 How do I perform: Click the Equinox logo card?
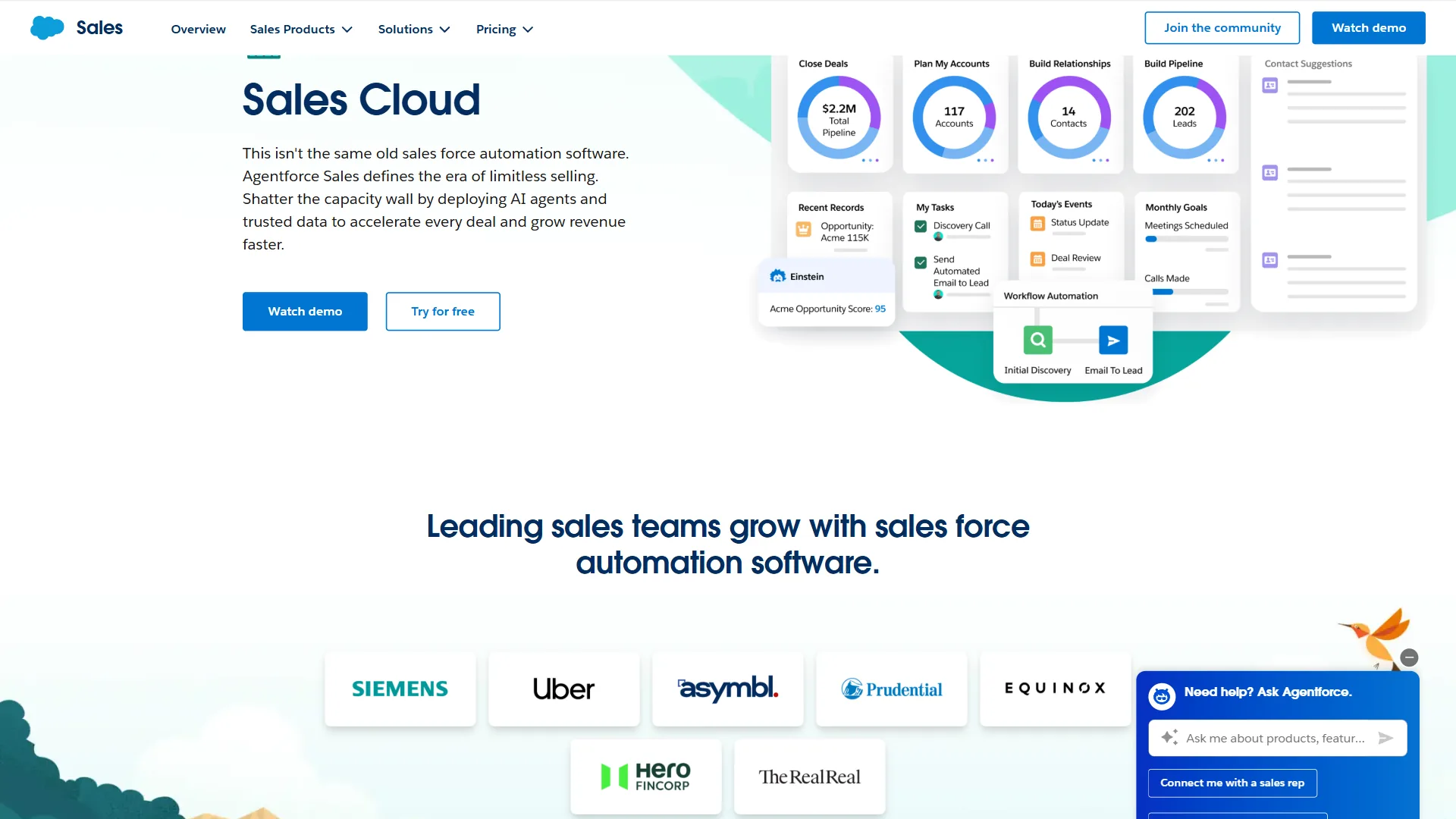point(1056,689)
